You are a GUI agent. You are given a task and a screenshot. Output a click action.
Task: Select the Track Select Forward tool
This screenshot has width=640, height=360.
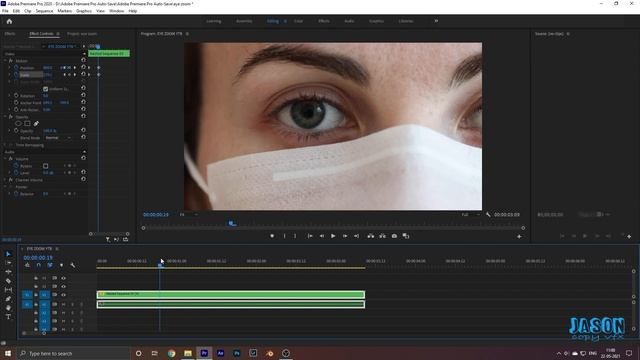pyautogui.click(x=8, y=263)
